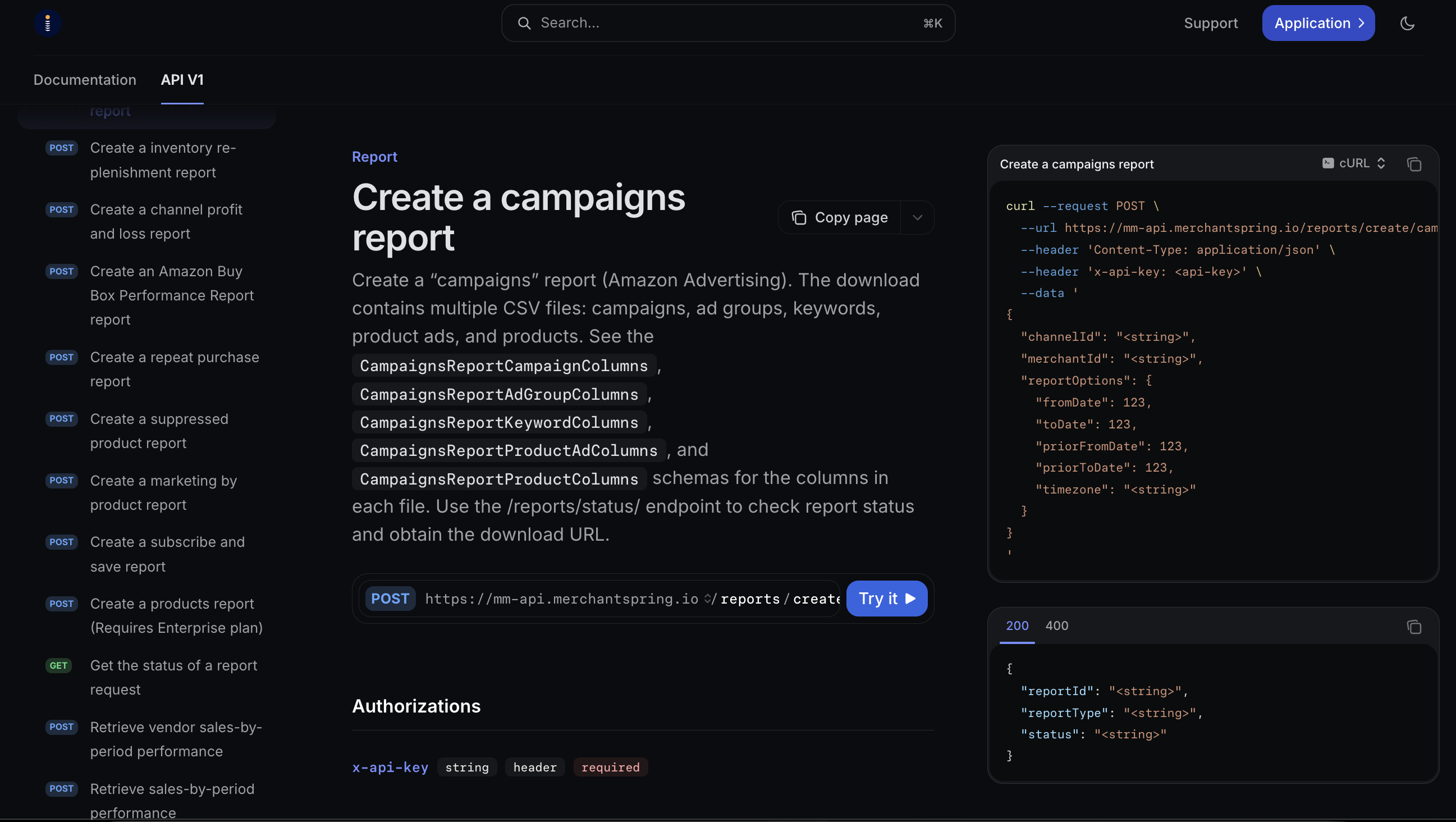Click GET badge beside report status request

coord(58,666)
